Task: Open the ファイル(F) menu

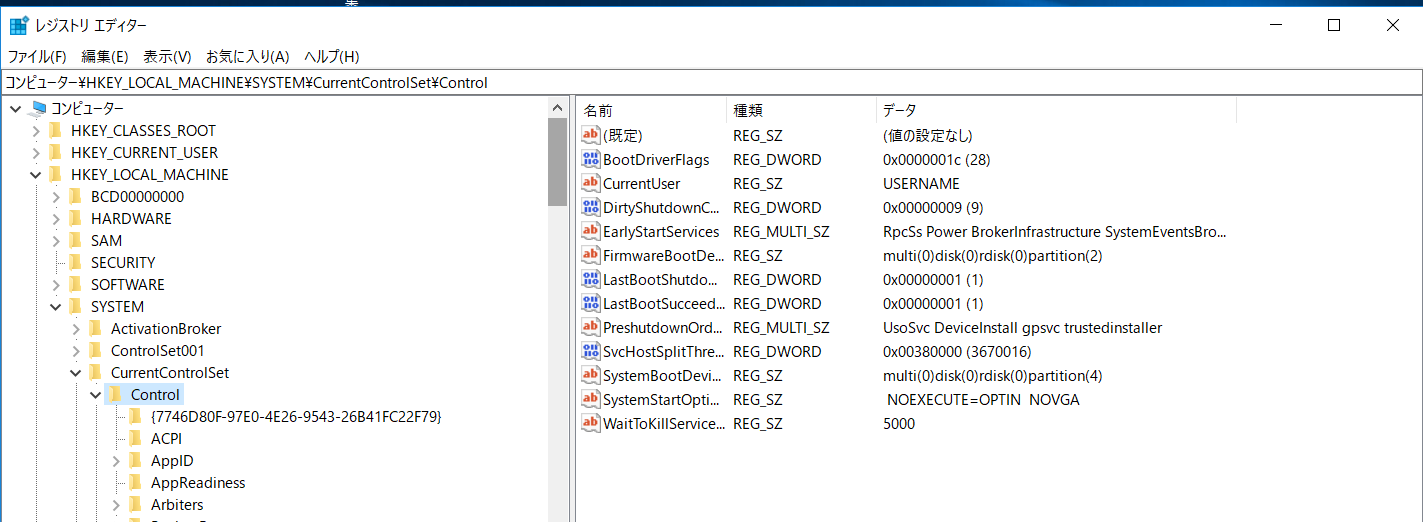Action: [x=37, y=57]
